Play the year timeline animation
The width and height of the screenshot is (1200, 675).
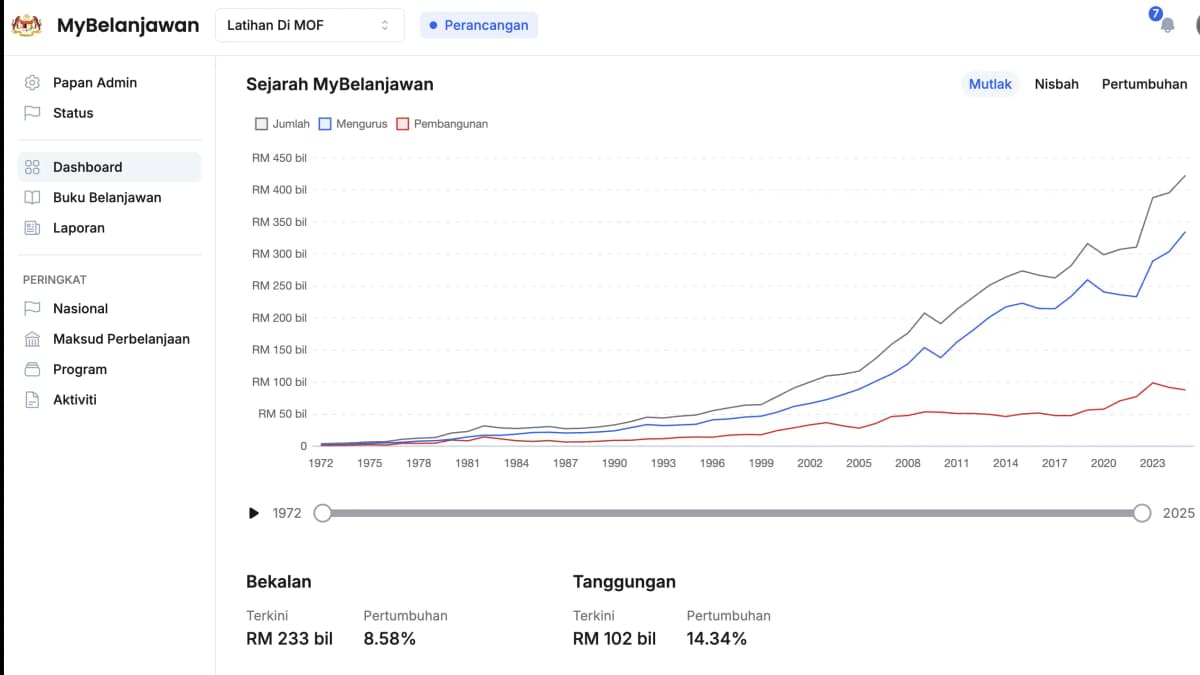coord(253,513)
